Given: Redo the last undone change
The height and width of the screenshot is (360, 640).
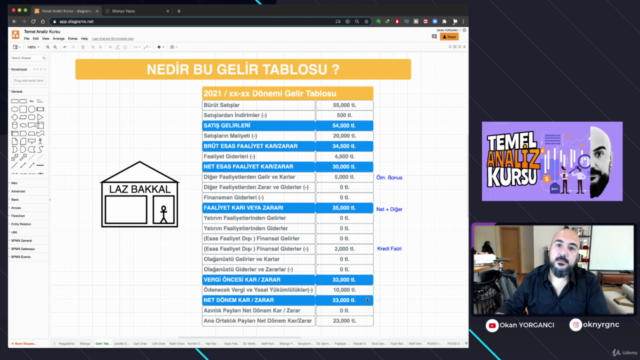Looking at the screenshot, I should tap(73, 47).
